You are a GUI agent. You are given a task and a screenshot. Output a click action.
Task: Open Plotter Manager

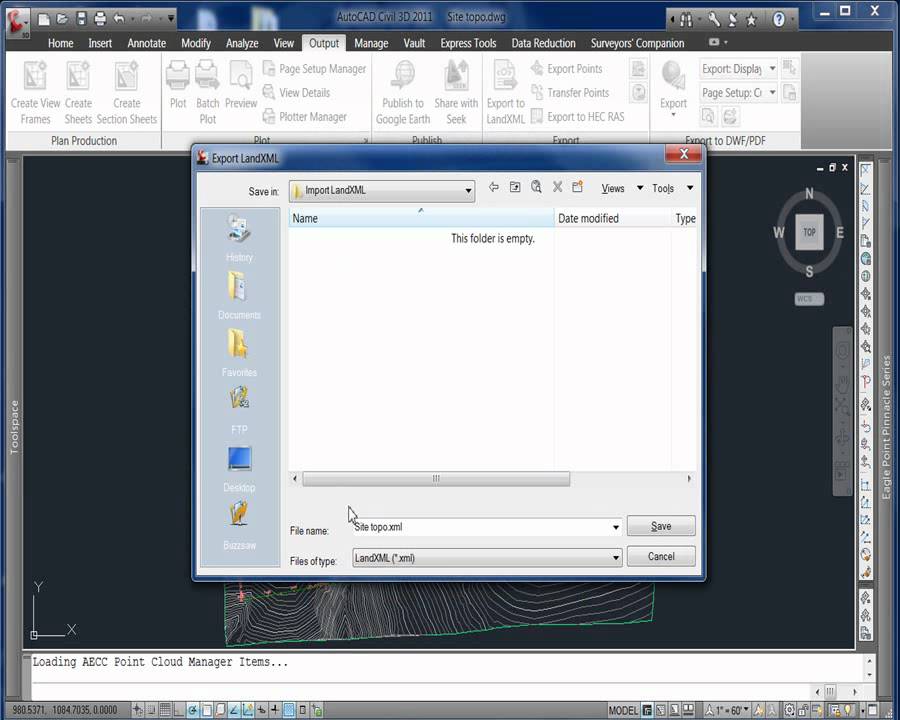coord(305,117)
